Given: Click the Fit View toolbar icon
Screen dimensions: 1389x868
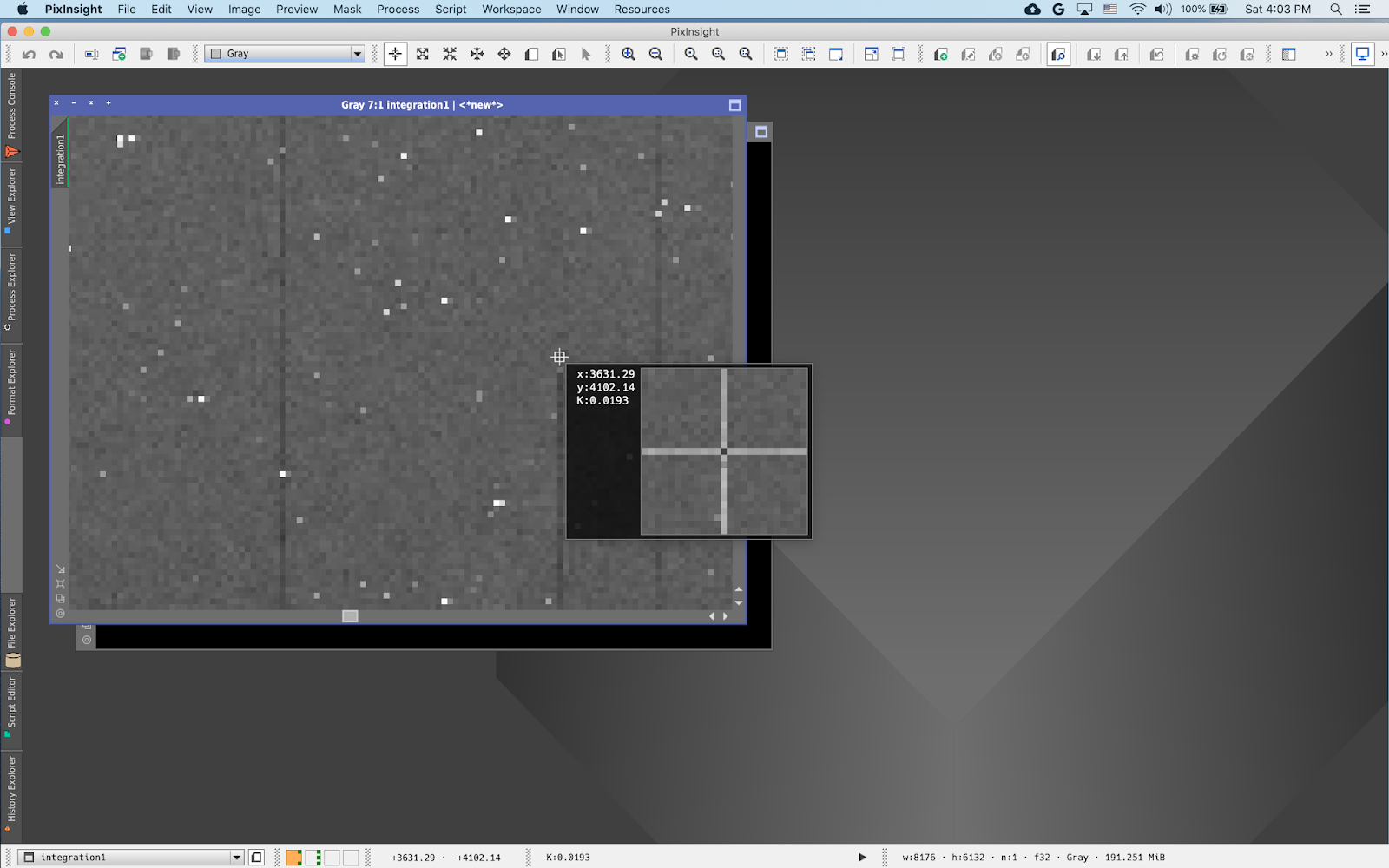Looking at the screenshot, I should (781, 54).
